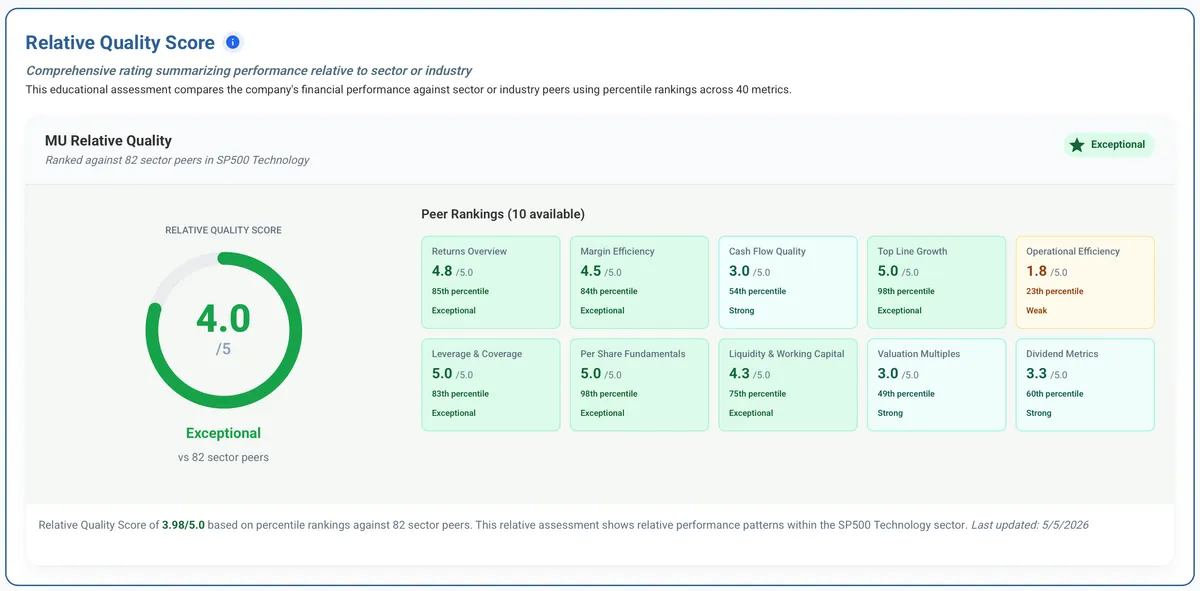Viewport: 1200px width, 591px height.
Task: Open the Operational Efficiency weak card
Action: [1085, 282]
